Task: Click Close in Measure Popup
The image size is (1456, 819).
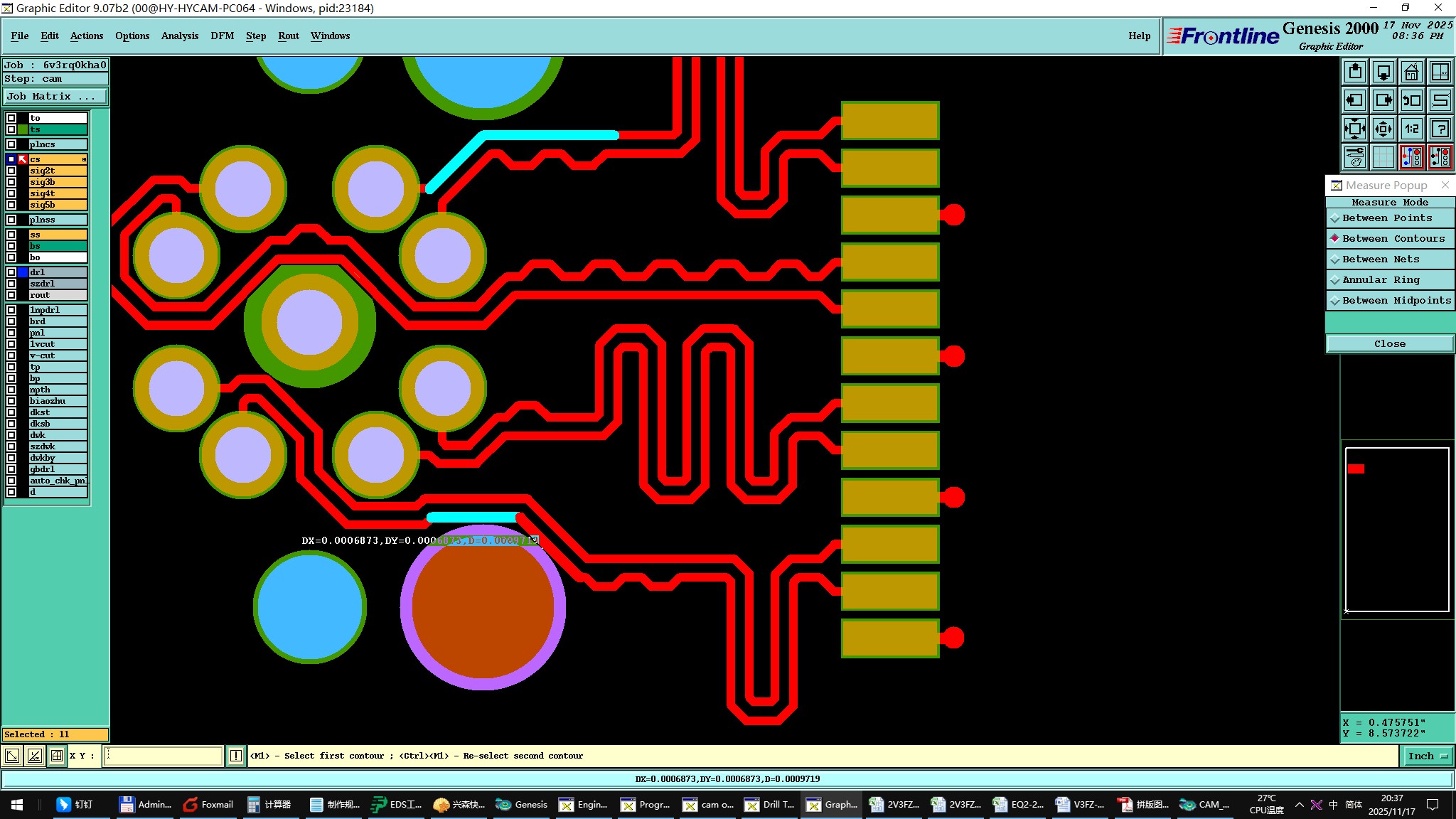Action: (x=1389, y=344)
